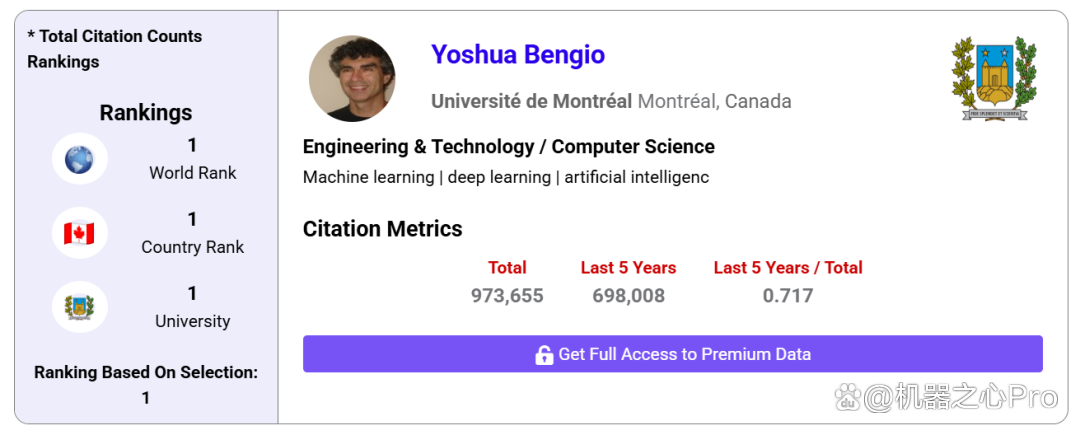Click the Machine learning keyword
The width and height of the screenshot is (1080, 435).
(x=368, y=178)
